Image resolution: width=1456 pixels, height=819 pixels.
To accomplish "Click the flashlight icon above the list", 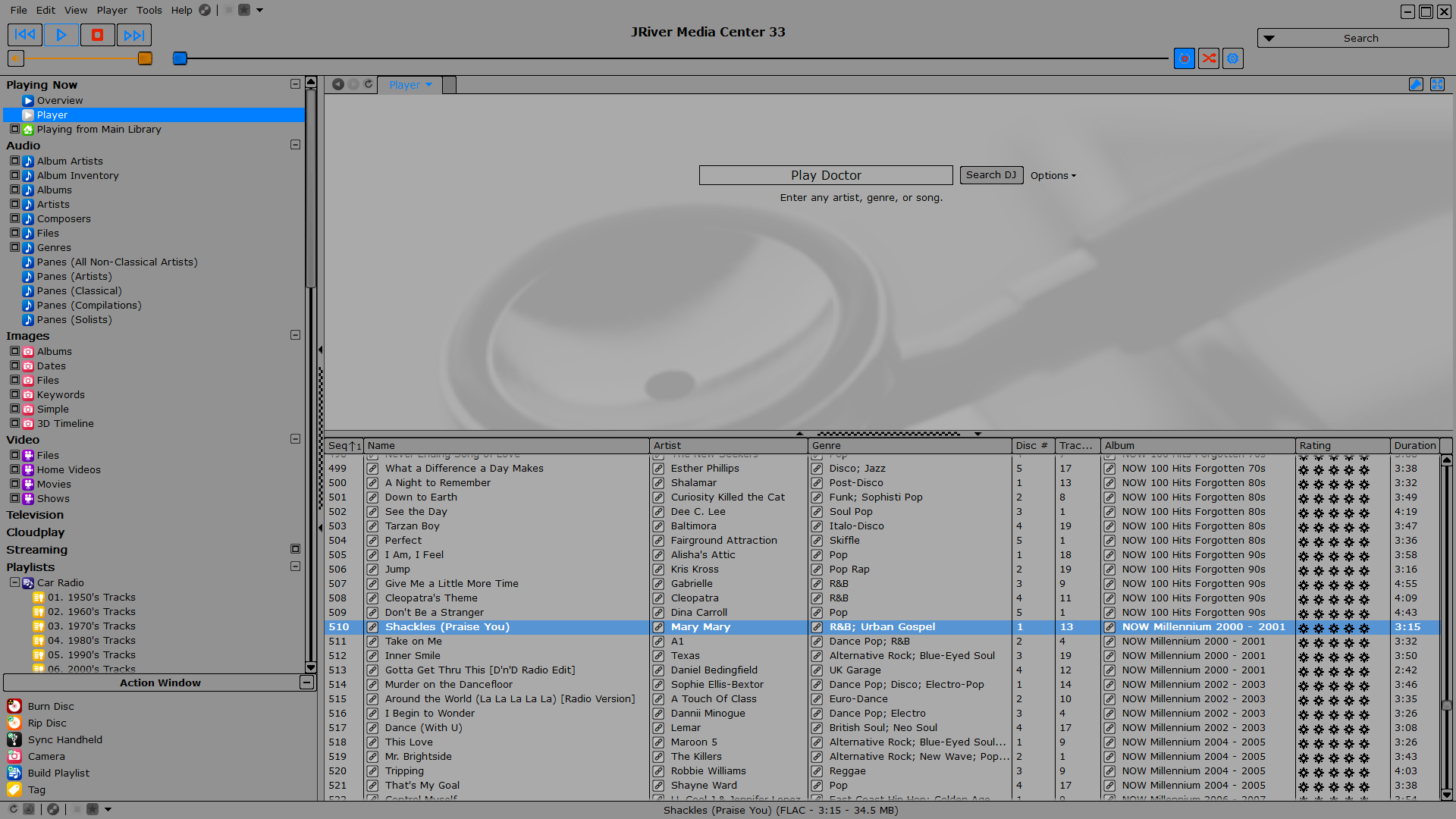I will 1416,84.
